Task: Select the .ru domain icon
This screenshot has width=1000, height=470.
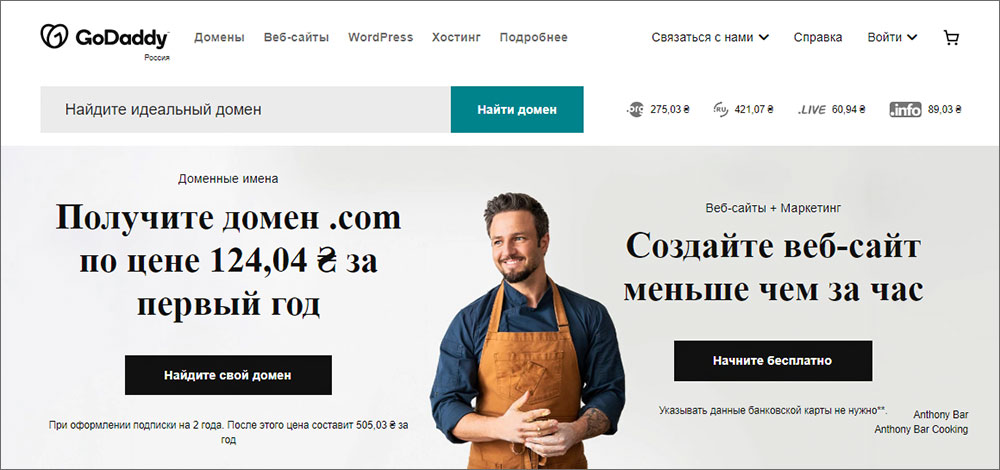Action: coord(720,109)
